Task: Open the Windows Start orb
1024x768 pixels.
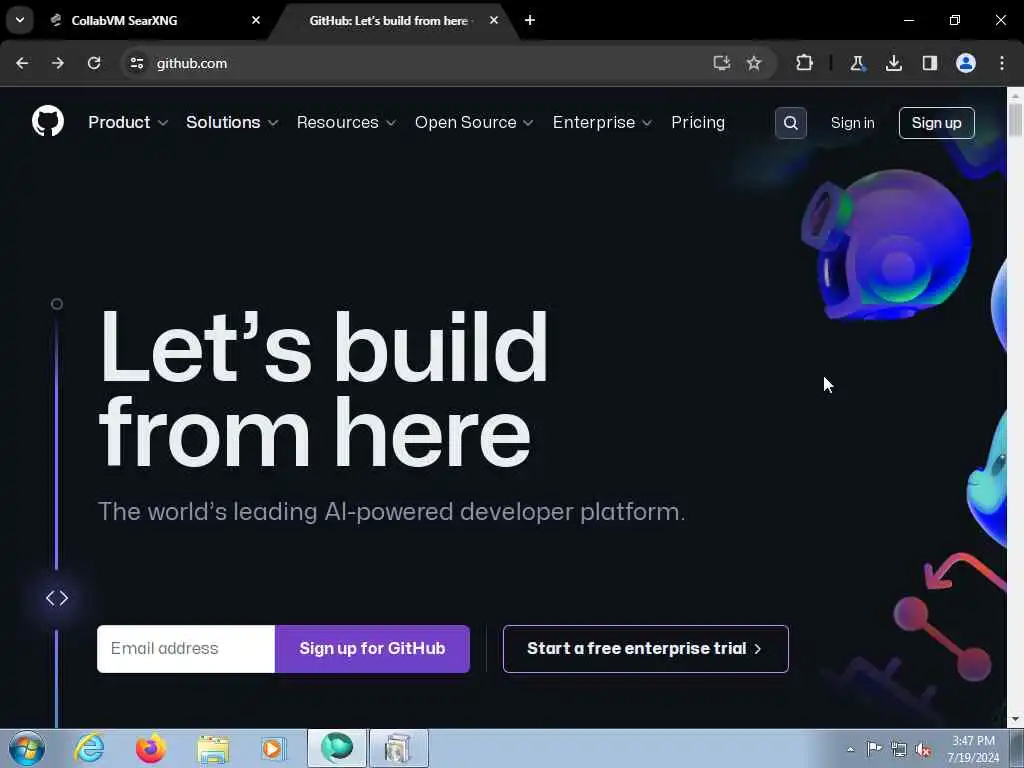Action: 27,748
